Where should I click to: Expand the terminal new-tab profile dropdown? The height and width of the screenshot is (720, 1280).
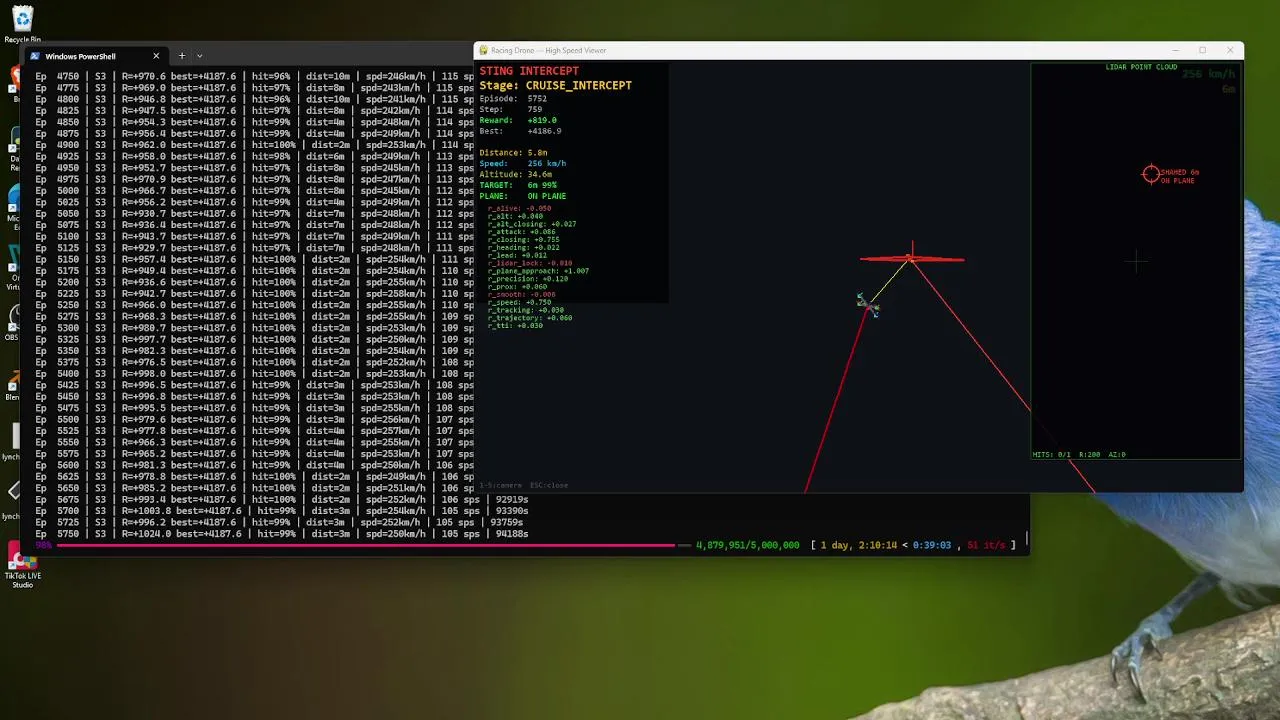point(200,56)
